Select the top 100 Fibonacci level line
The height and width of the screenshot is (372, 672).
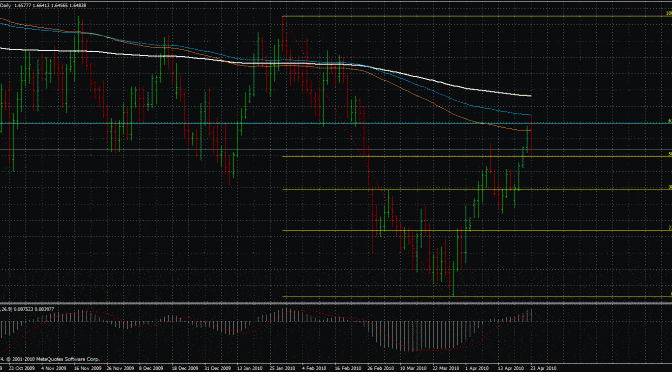point(476,17)
